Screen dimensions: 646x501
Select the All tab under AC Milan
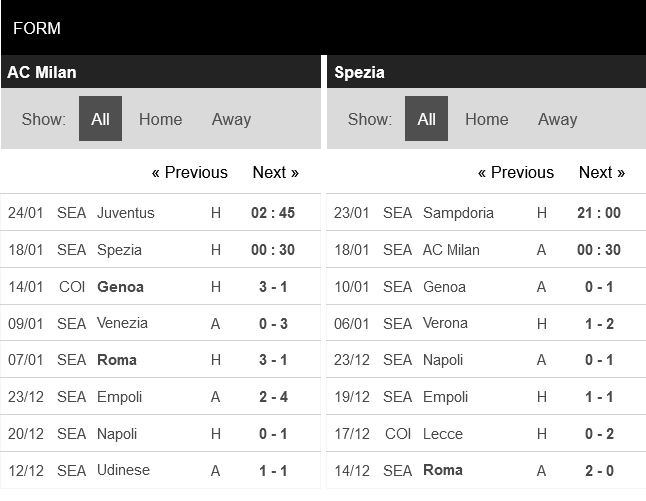coord(100,119)
